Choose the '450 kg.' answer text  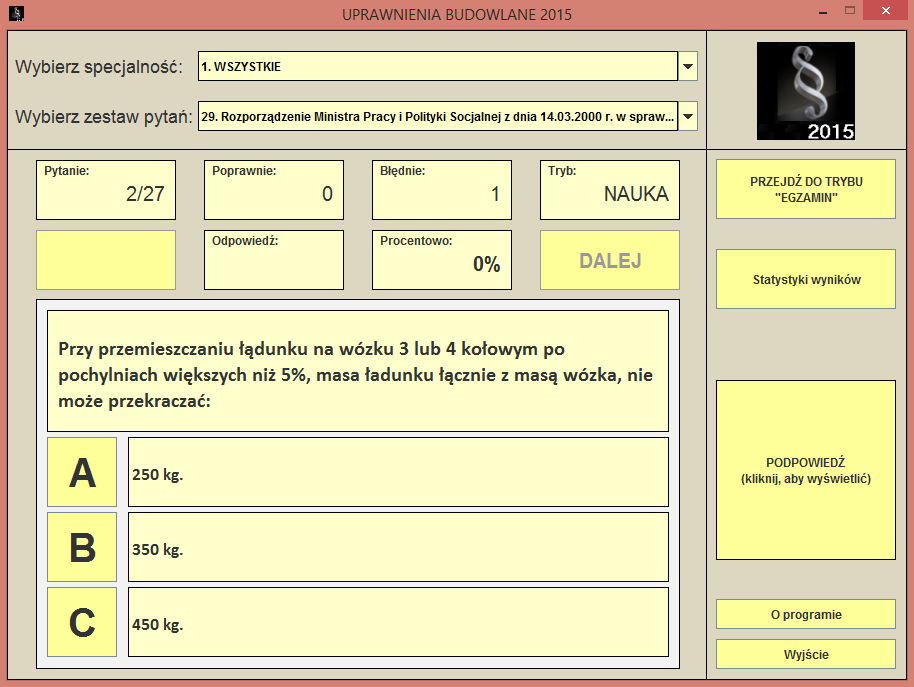click(x=398, y=622)
